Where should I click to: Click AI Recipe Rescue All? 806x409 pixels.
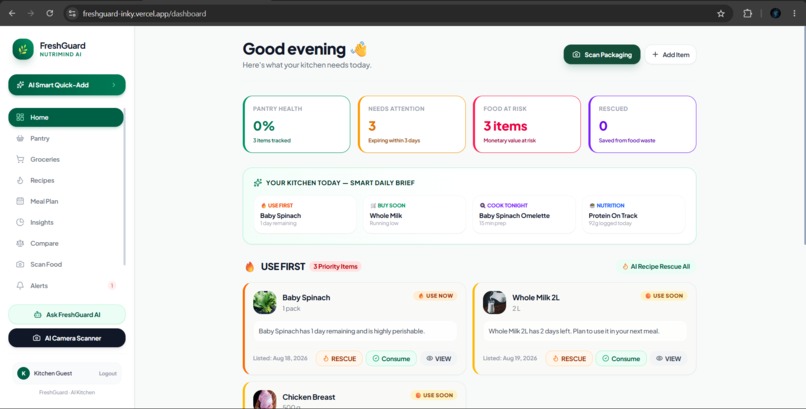656,267
